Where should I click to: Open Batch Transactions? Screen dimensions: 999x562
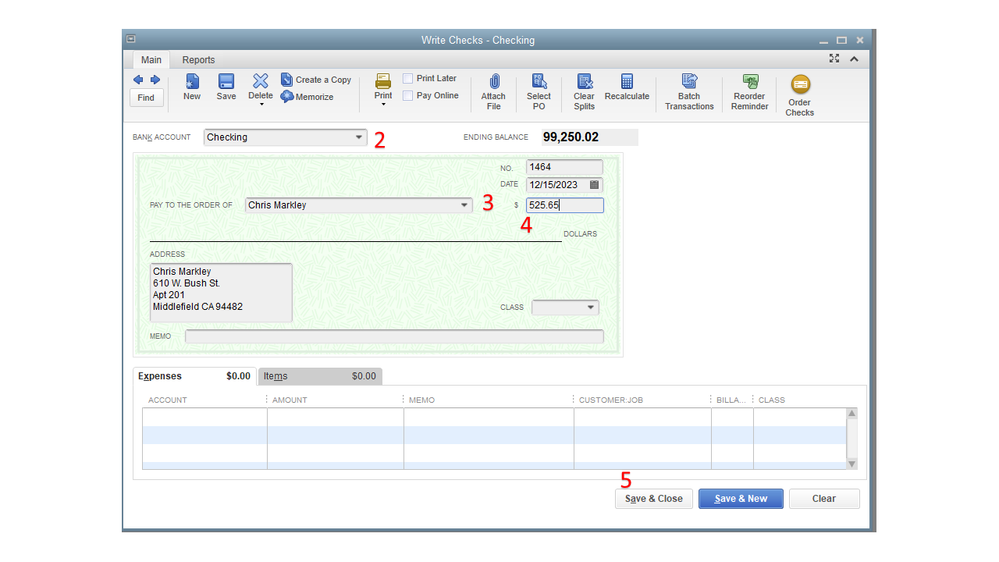(689, 92)
